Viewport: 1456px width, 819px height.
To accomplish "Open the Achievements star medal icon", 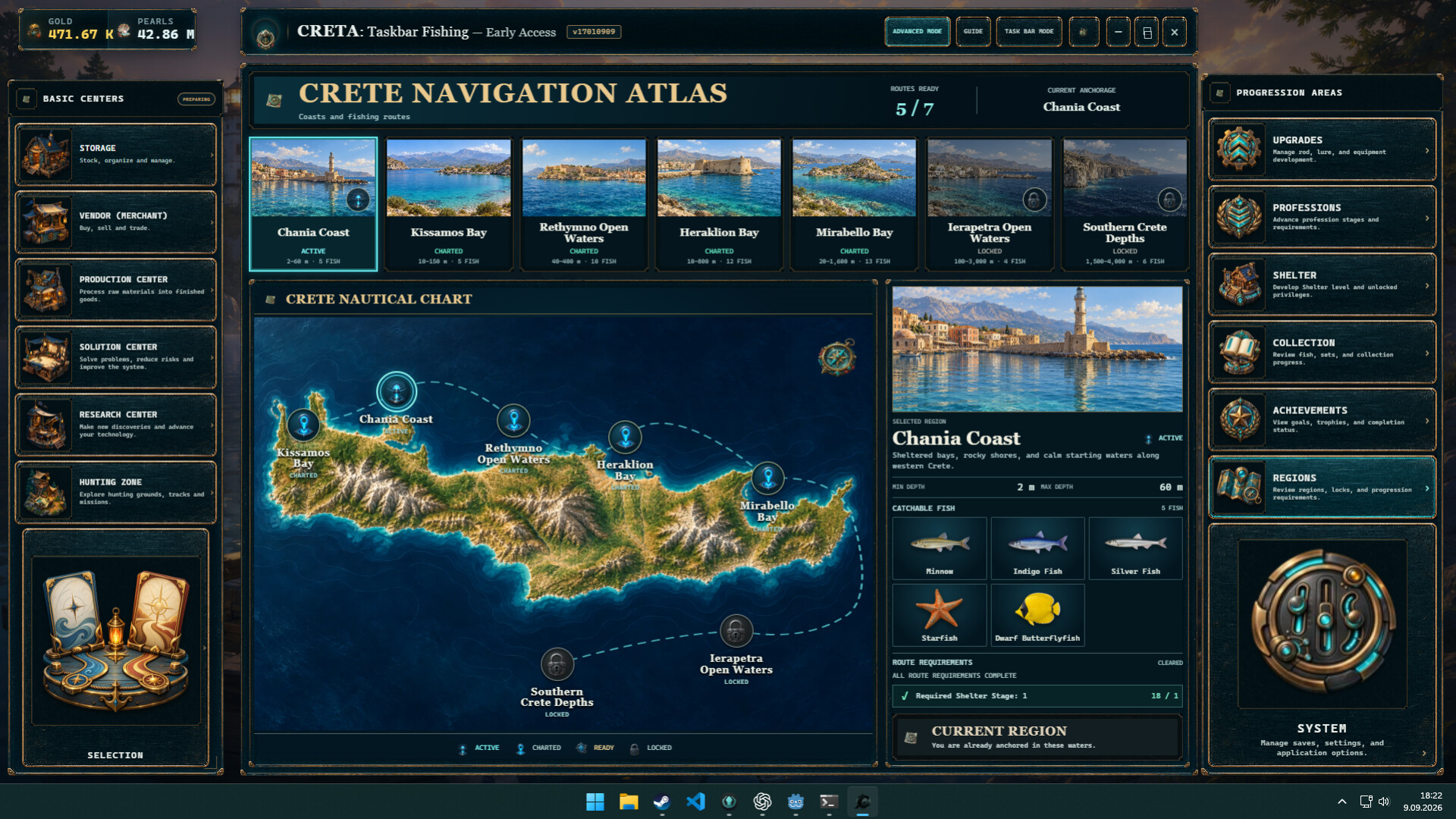I will pos(1239,419).
